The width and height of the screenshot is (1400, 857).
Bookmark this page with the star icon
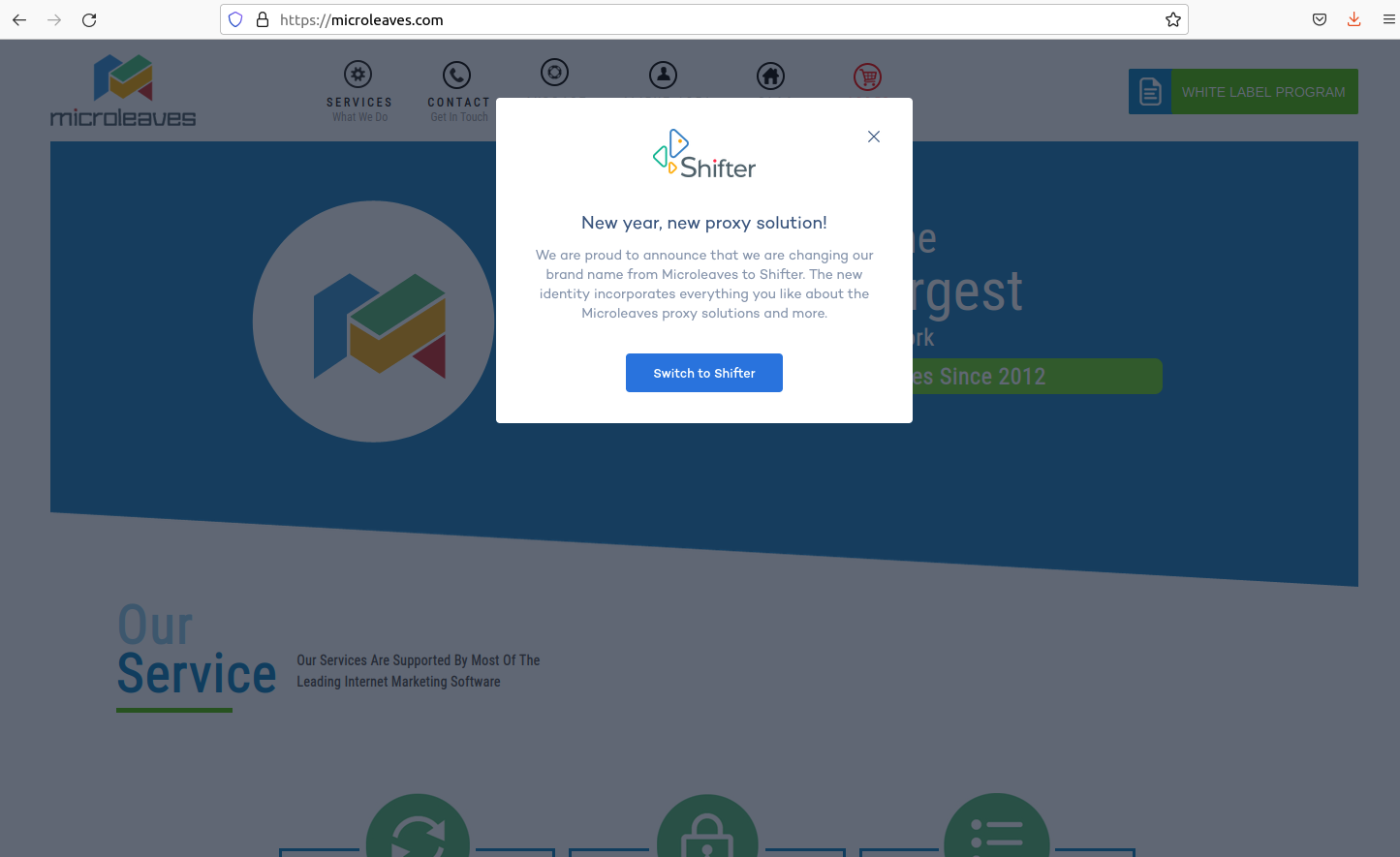click(x=1173, y=19)
